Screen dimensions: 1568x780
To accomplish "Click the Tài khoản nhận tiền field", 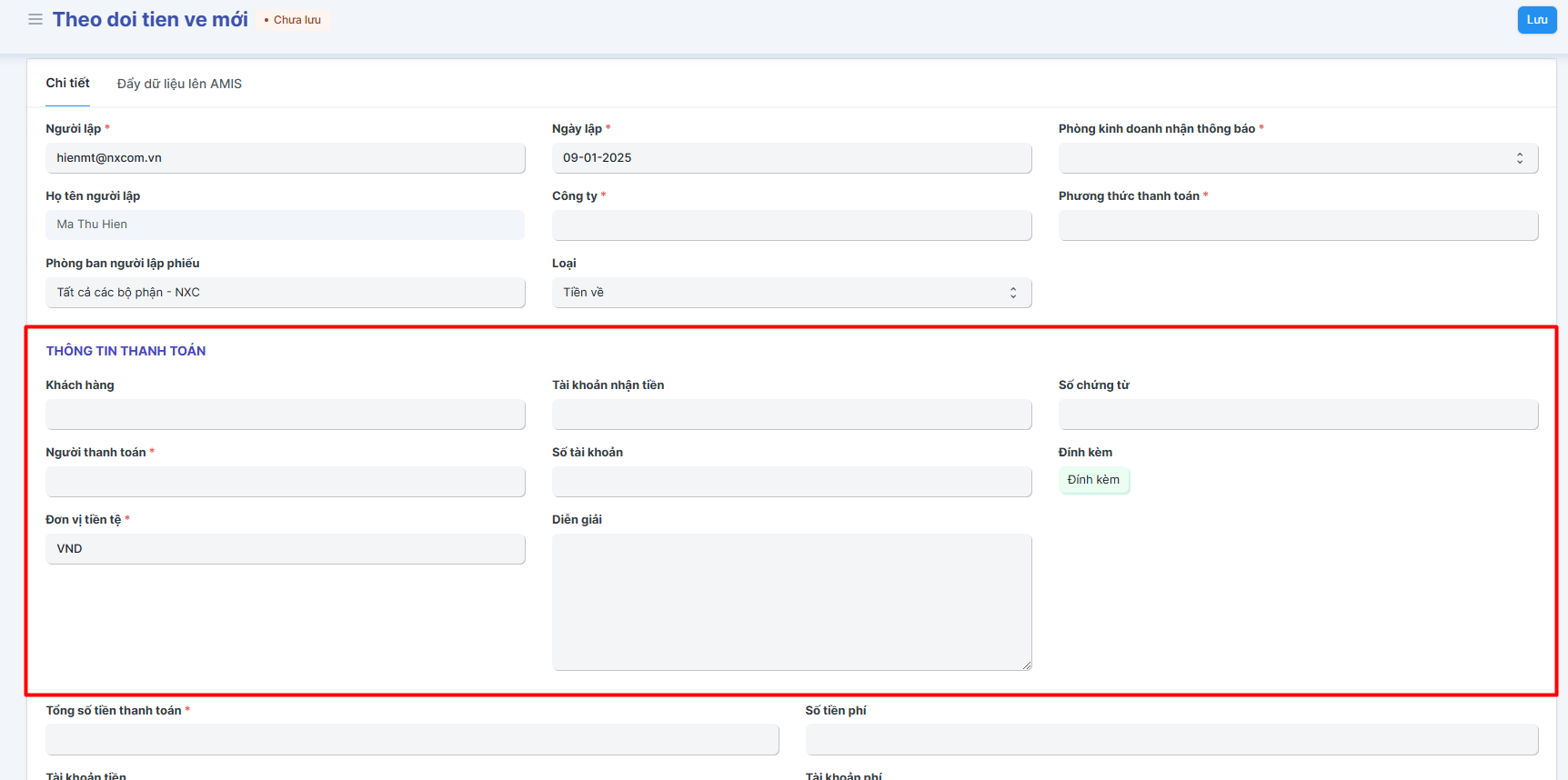I will (791, 415).
